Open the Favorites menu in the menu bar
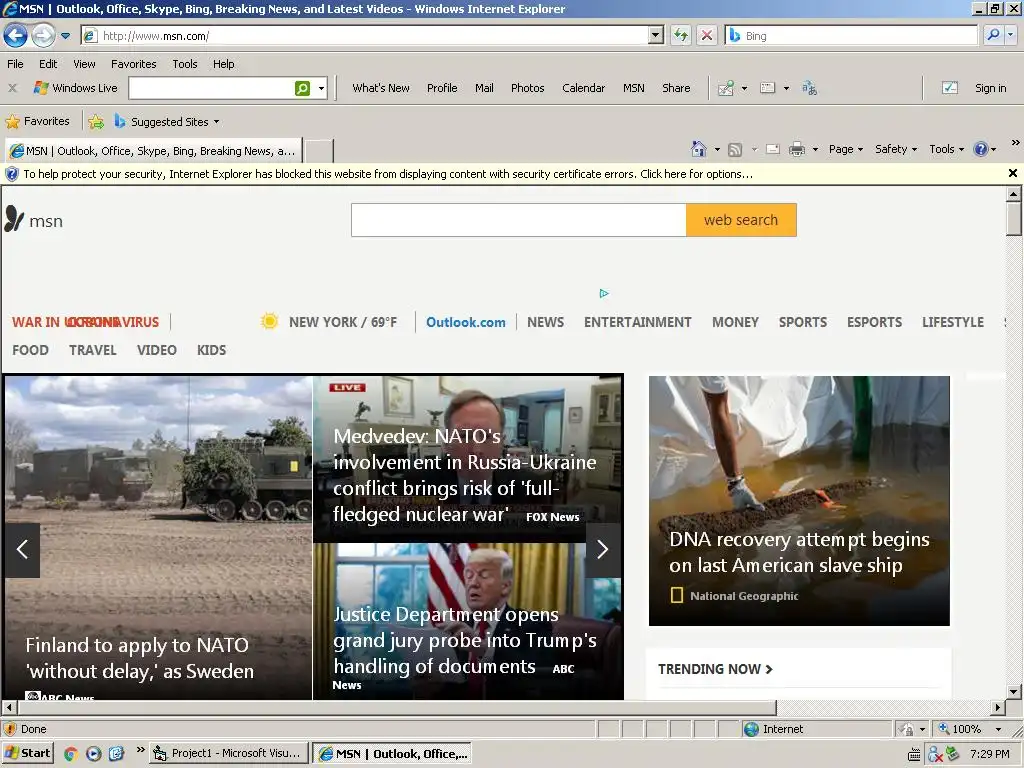The height and width of the screenshot is (768, 1024). pyautogui.click(x=133, y=64)
